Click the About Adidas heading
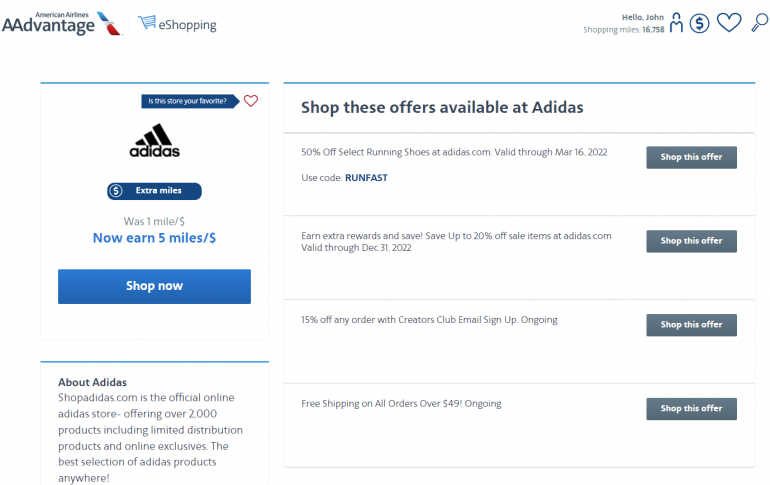 [x=92, y=382]
